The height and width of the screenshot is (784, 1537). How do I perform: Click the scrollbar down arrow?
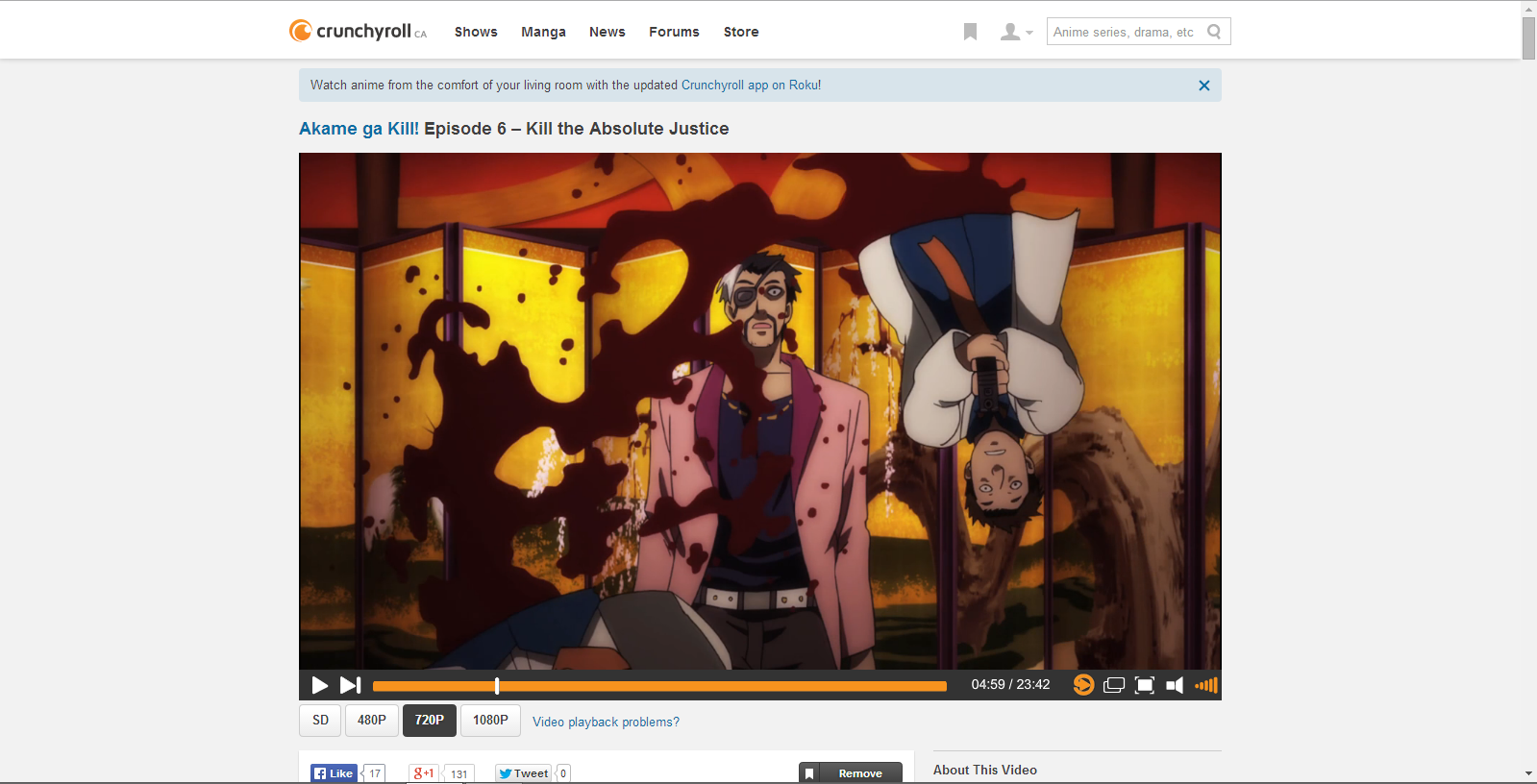pos(1528,774)
